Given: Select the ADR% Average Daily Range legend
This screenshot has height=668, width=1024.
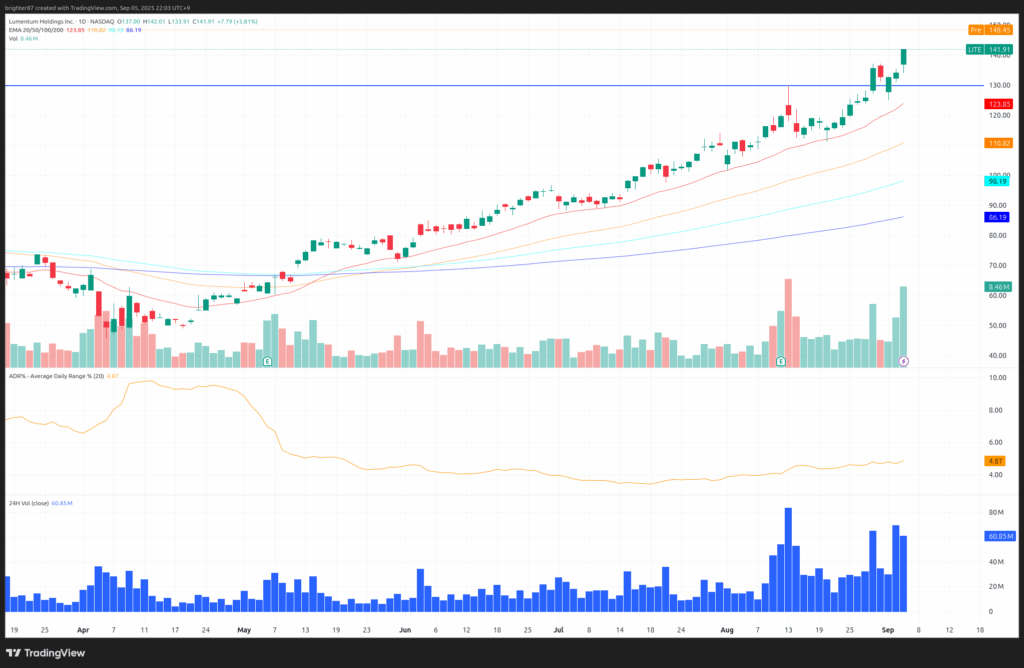Looking at the screenshot, I should click(56, 376).
